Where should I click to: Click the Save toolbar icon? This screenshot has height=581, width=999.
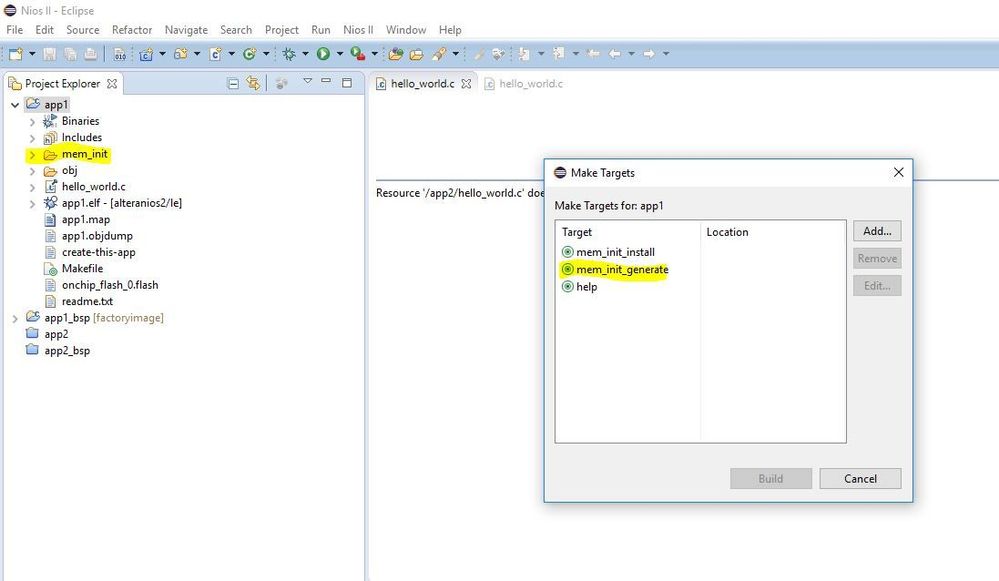tap(50, 54)
